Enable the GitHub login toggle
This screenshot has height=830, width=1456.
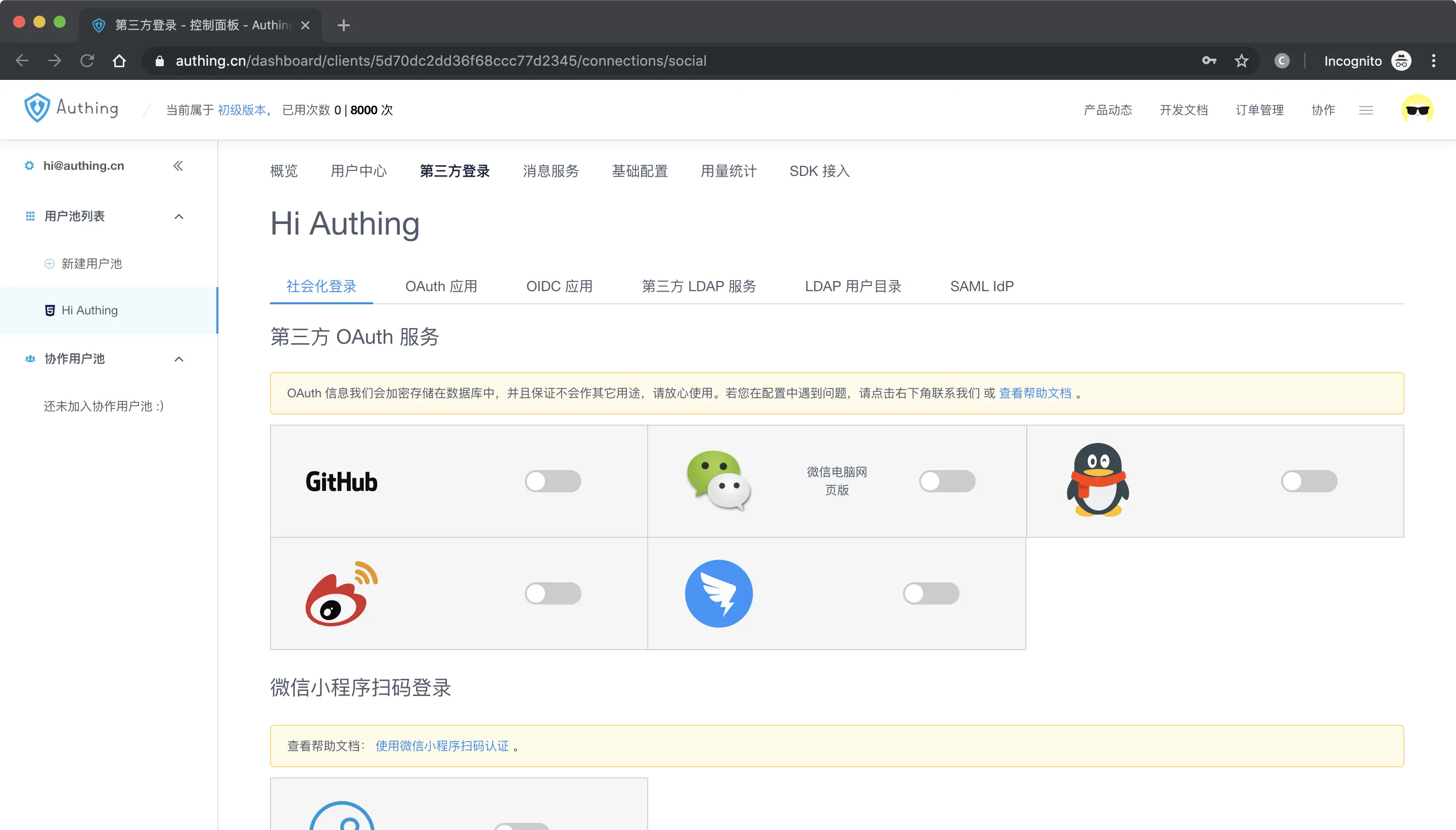click(553, 481)
